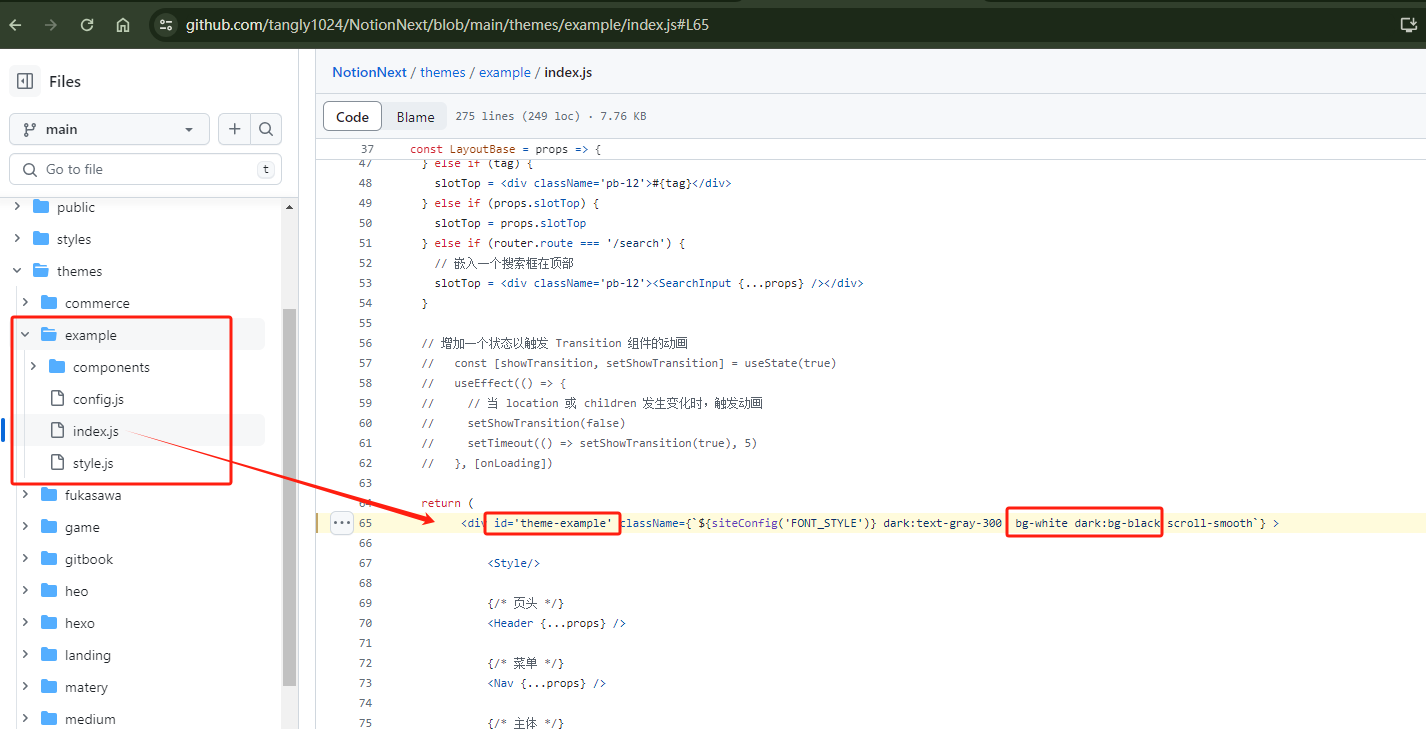Switch to the Blame view tab

[x=415, y=117]
